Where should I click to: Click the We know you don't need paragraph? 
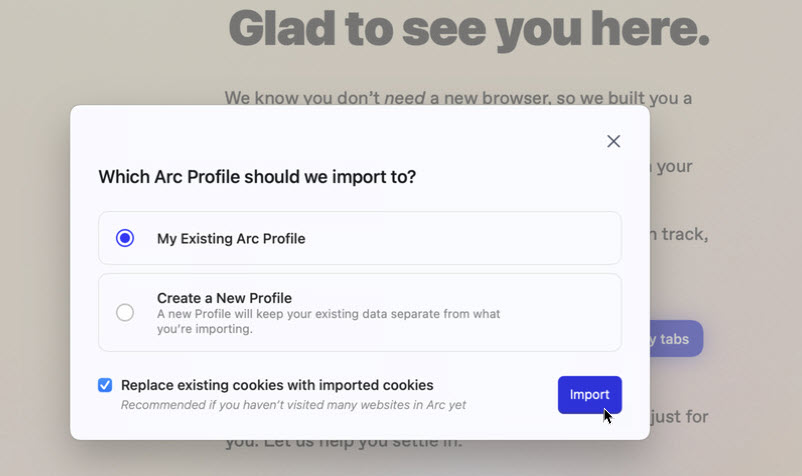(458, 98)
